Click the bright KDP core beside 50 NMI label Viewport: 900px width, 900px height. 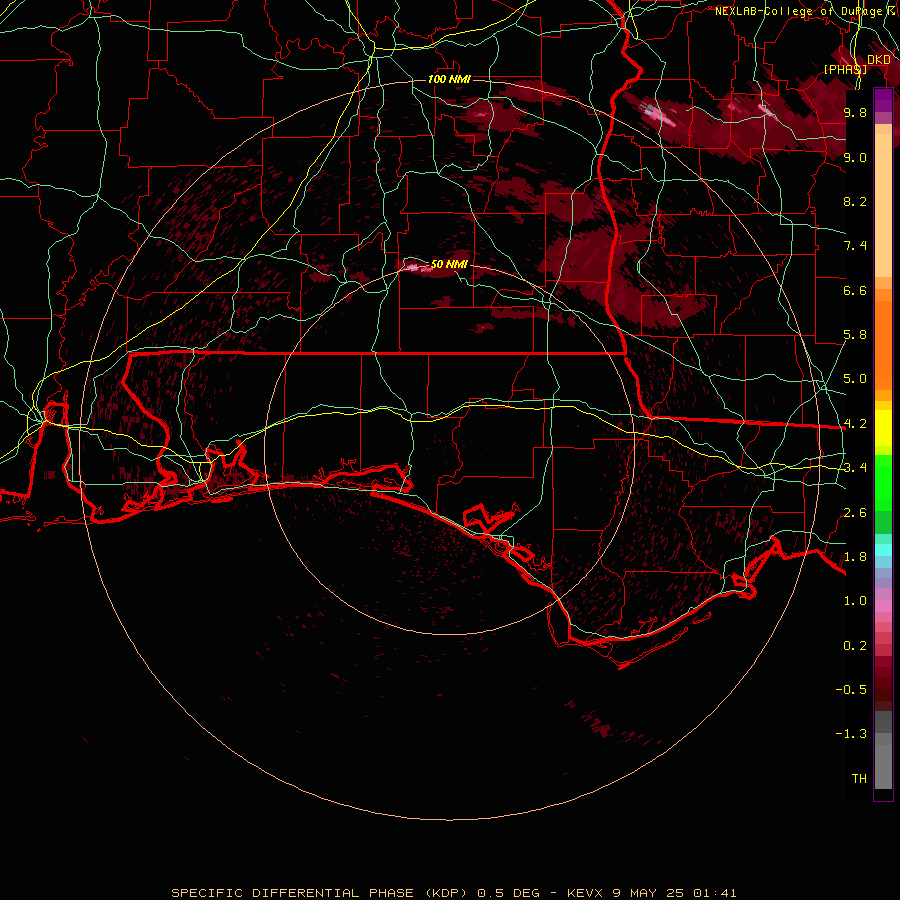(x=413, y=267)
